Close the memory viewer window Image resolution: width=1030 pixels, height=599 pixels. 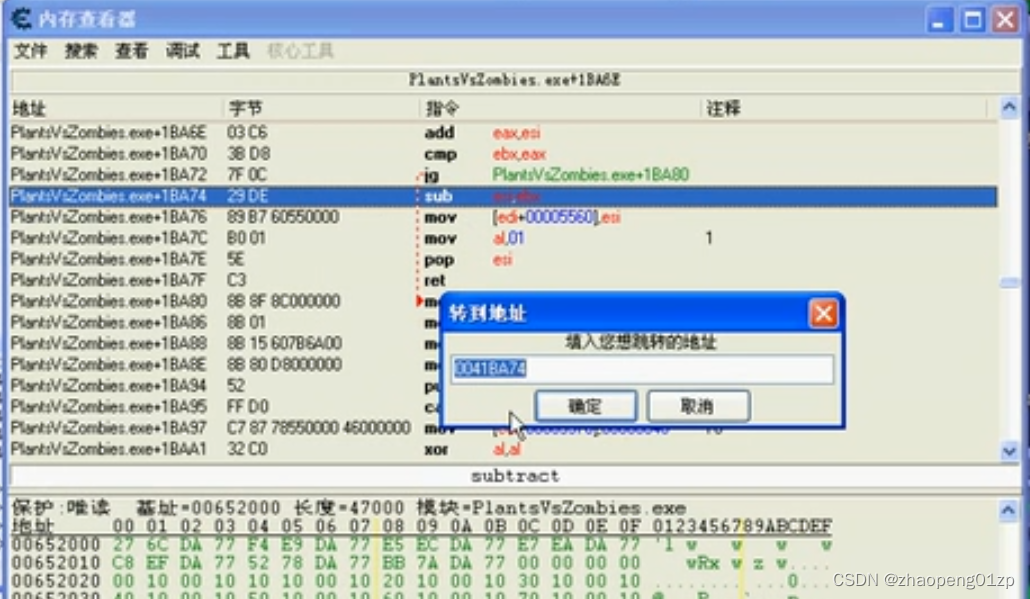coord(1006,19)
